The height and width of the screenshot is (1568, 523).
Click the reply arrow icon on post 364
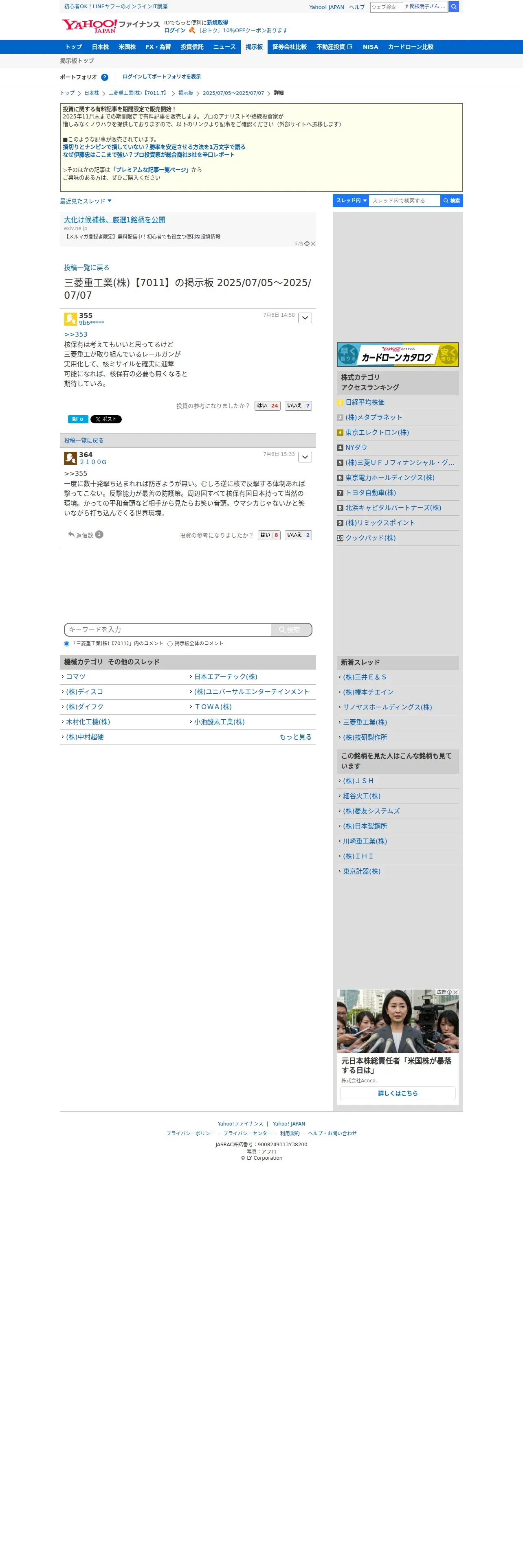click(x=71, y=534)
